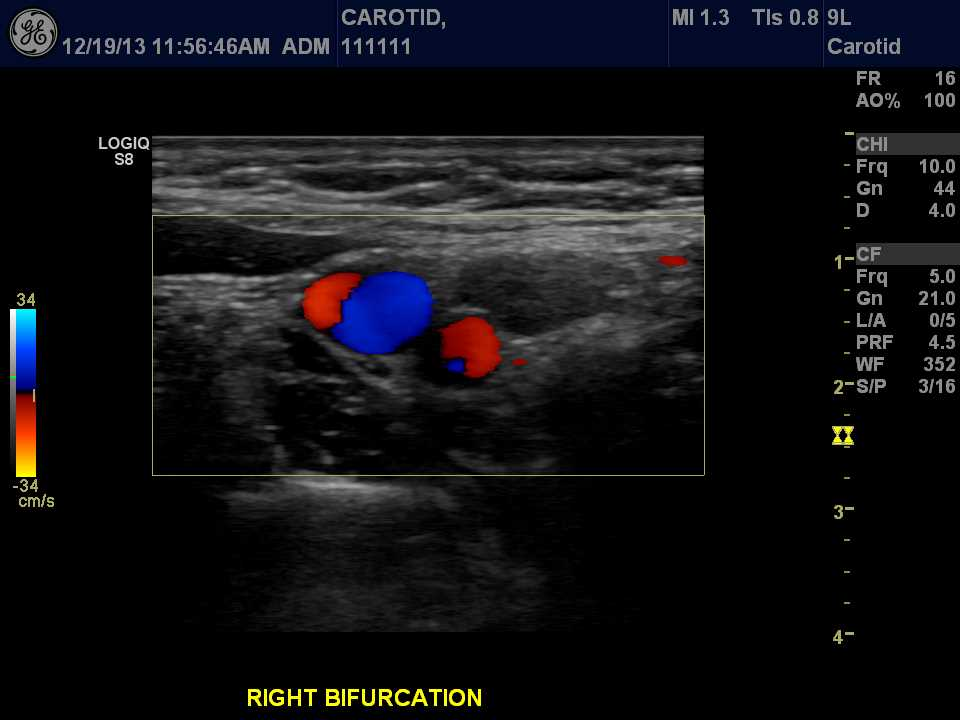Select the CHI parameter header
Screen dimensions: 960x720
(x=872, y=144)
